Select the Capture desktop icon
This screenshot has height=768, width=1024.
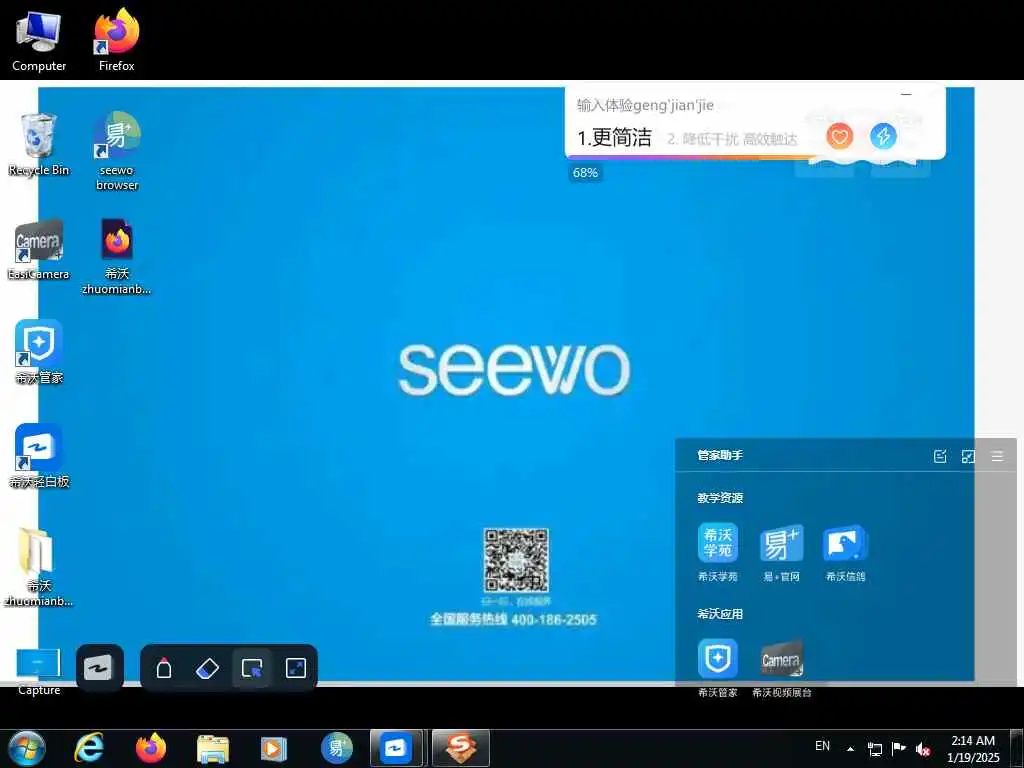pos(39,671)
